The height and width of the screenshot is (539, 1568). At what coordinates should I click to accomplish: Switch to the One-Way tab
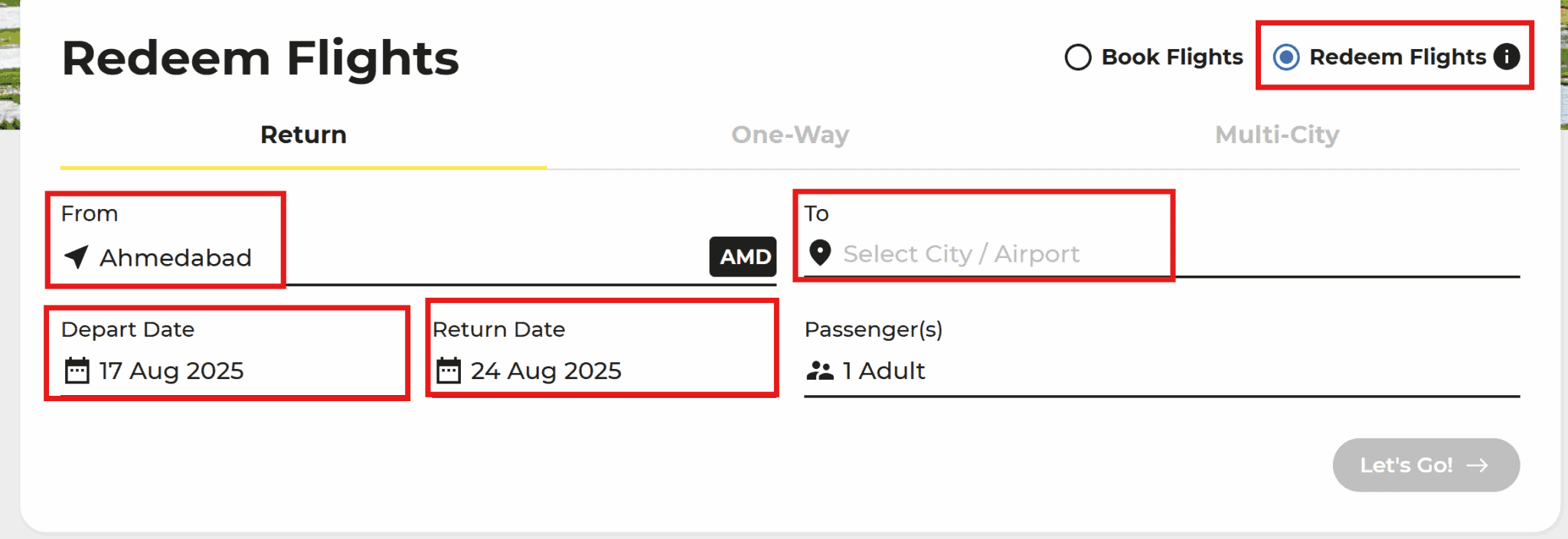[790, 135]
